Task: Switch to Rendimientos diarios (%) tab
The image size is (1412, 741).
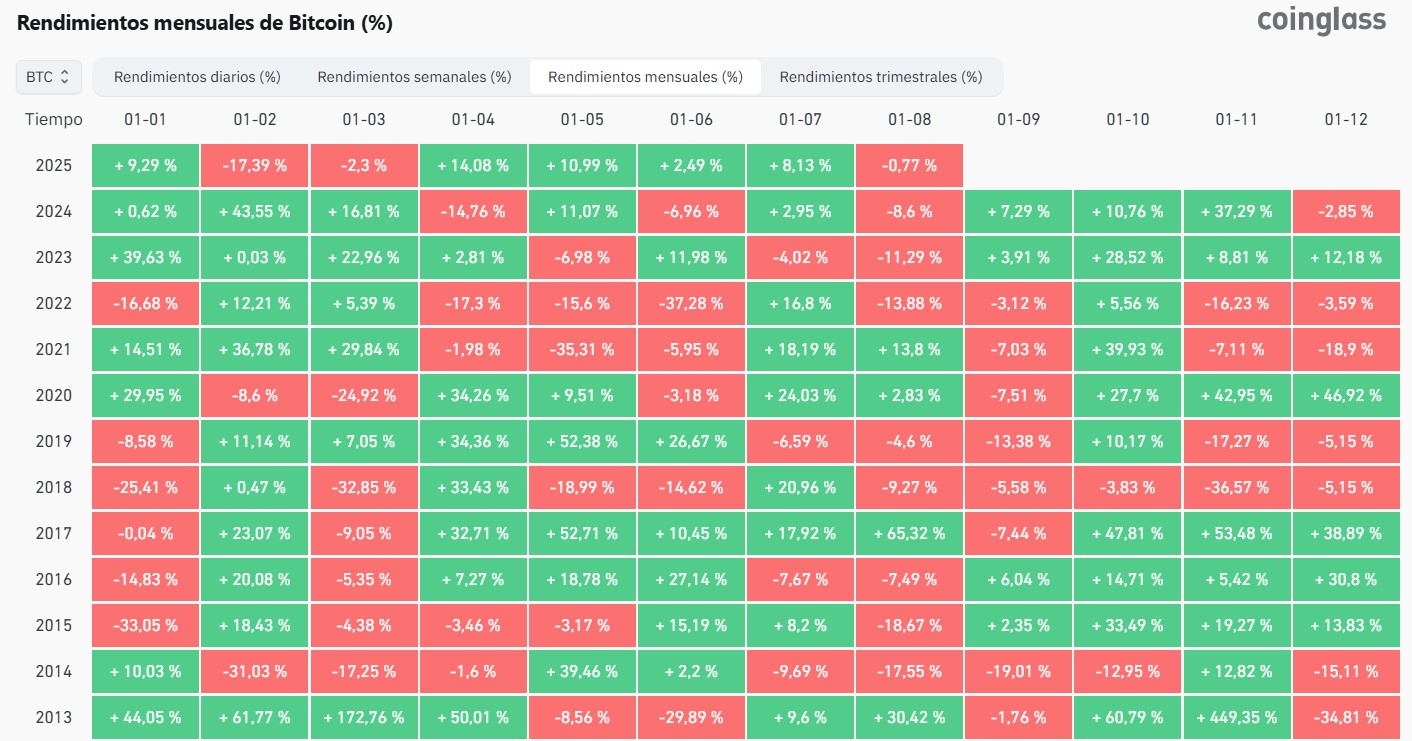Action: pyautogui.click(x=197, y=77)
